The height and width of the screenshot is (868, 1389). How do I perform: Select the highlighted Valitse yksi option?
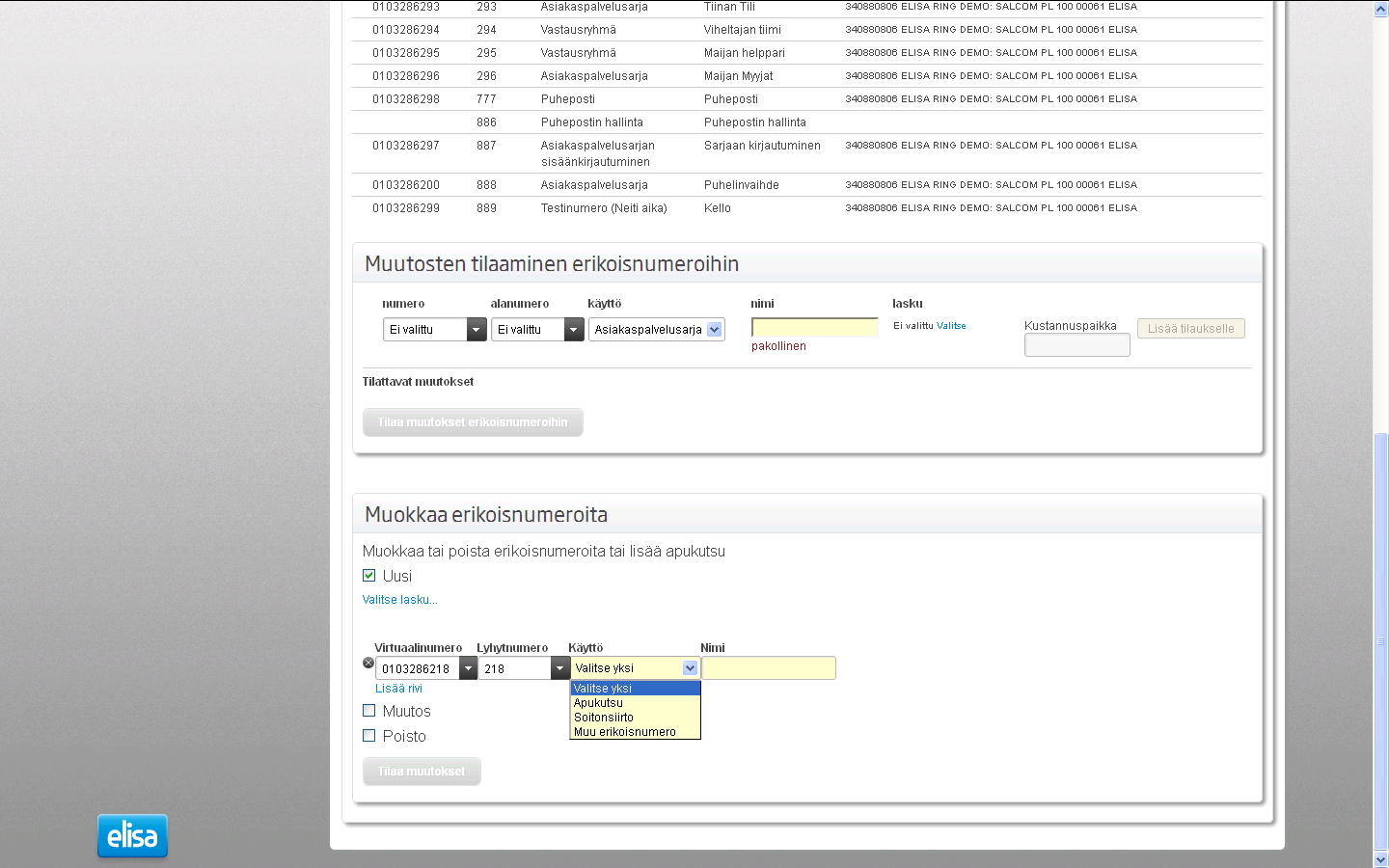(635, 689)
